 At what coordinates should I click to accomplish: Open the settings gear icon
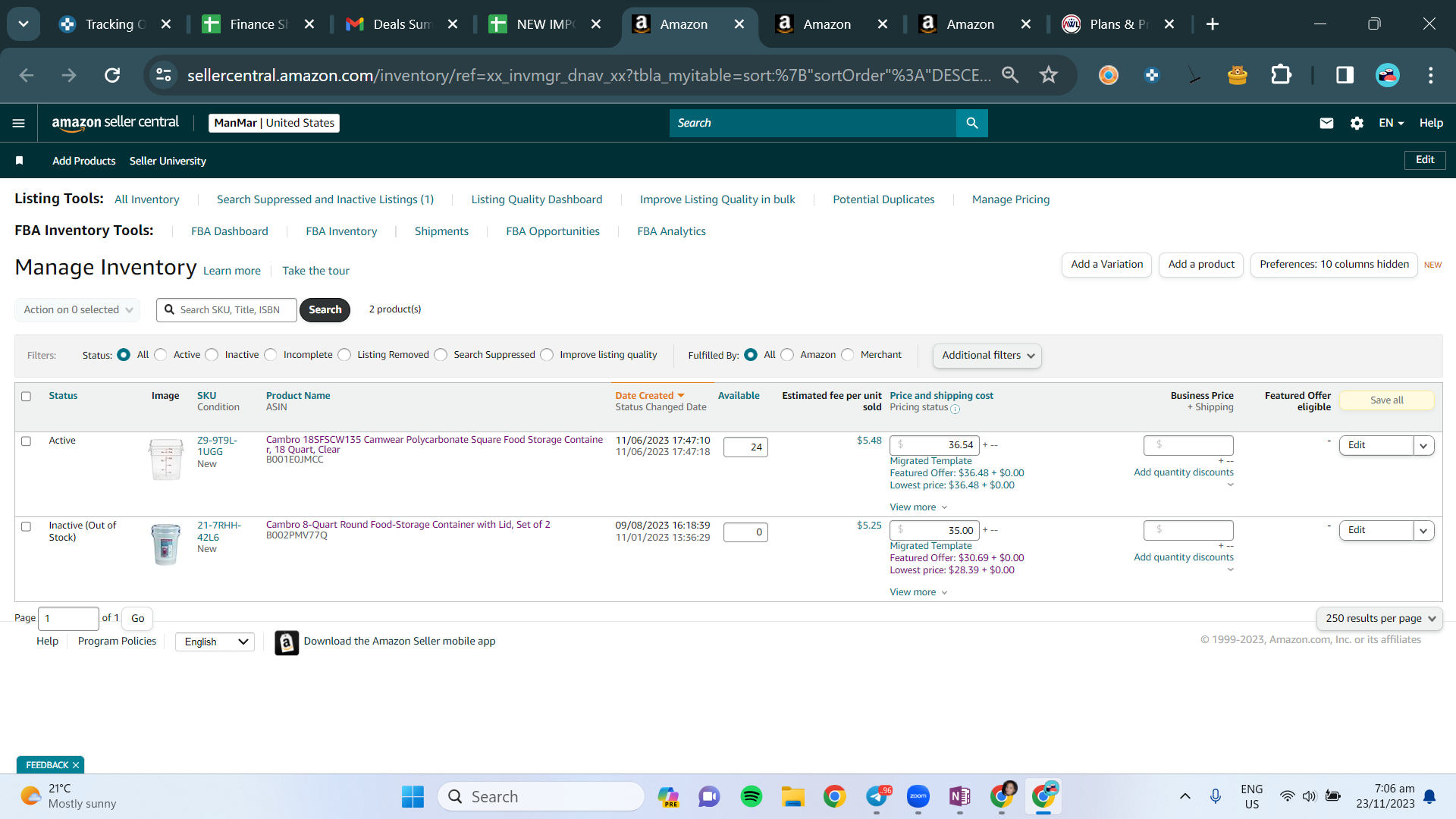1357,123
